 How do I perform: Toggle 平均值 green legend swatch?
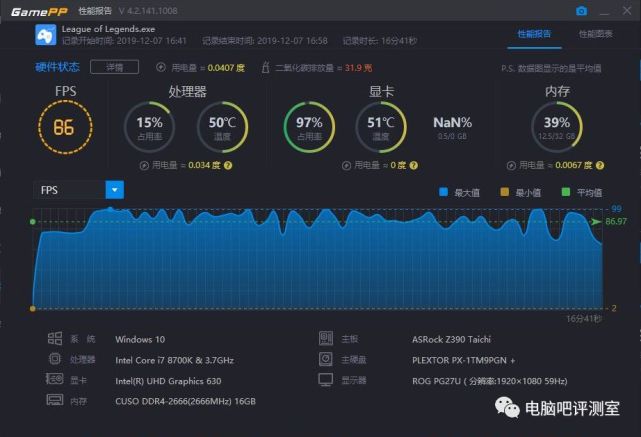click(566, 192)
